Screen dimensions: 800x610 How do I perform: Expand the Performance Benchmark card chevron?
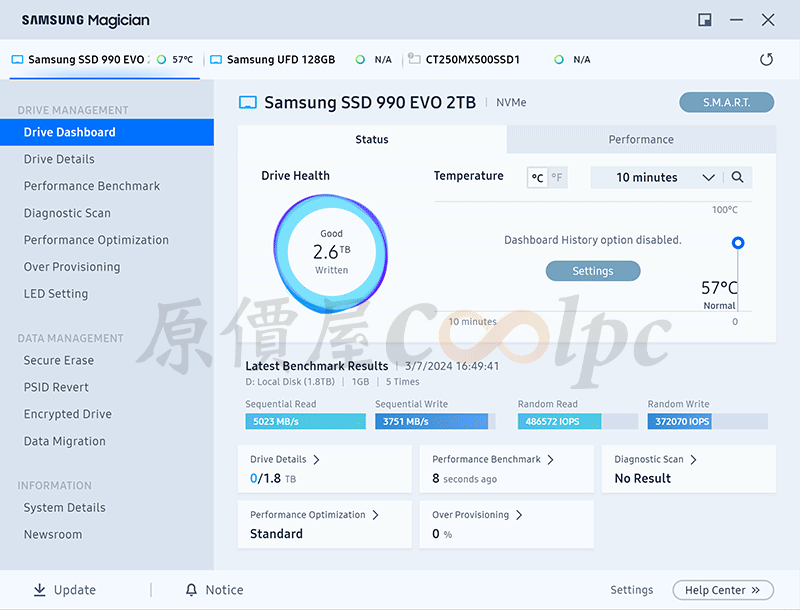pos(551,460)
